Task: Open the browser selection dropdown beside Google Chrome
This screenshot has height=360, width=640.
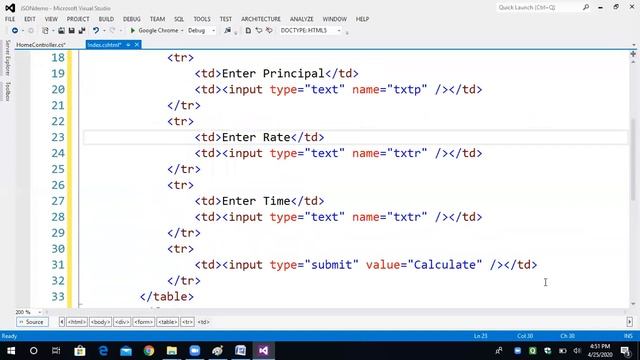Action: pyautogui.click(x=182, y=31)
